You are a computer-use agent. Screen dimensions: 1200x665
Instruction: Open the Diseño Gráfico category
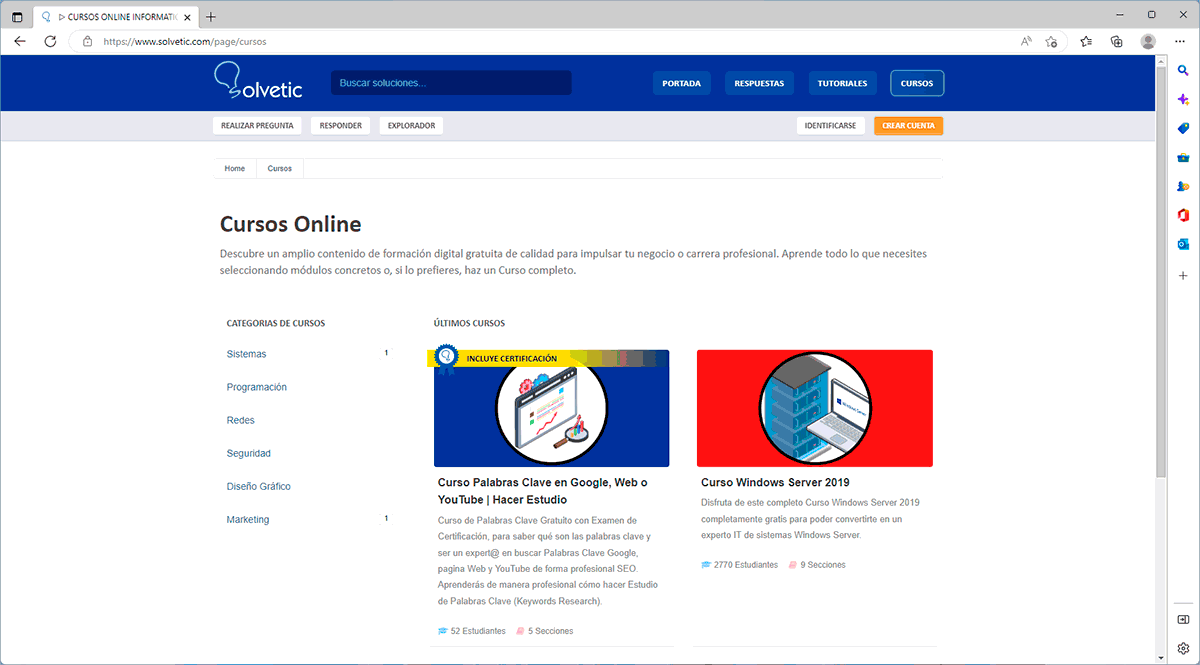(x=259, y=486)
